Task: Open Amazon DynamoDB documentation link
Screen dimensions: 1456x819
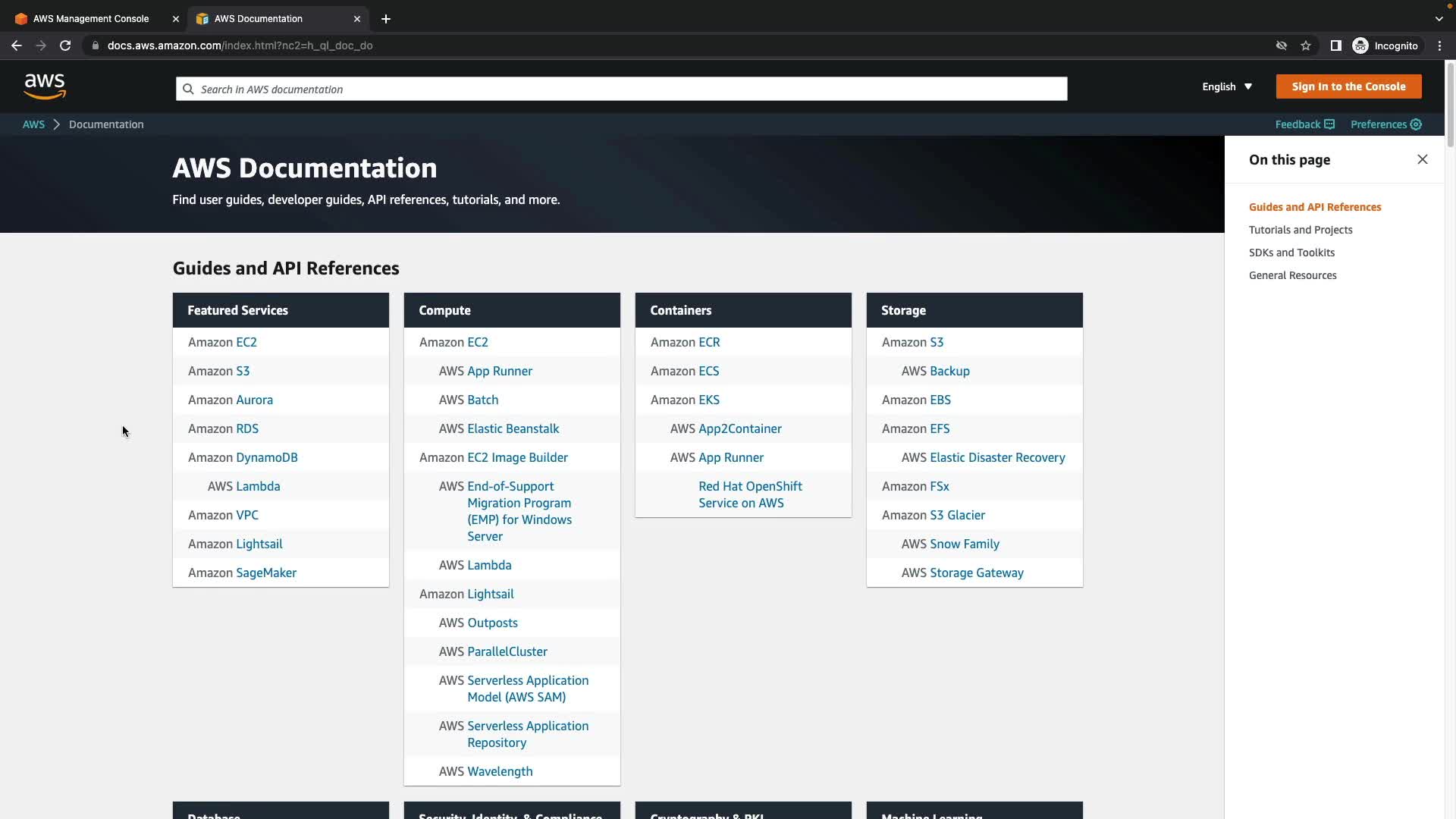Action: 266,457
